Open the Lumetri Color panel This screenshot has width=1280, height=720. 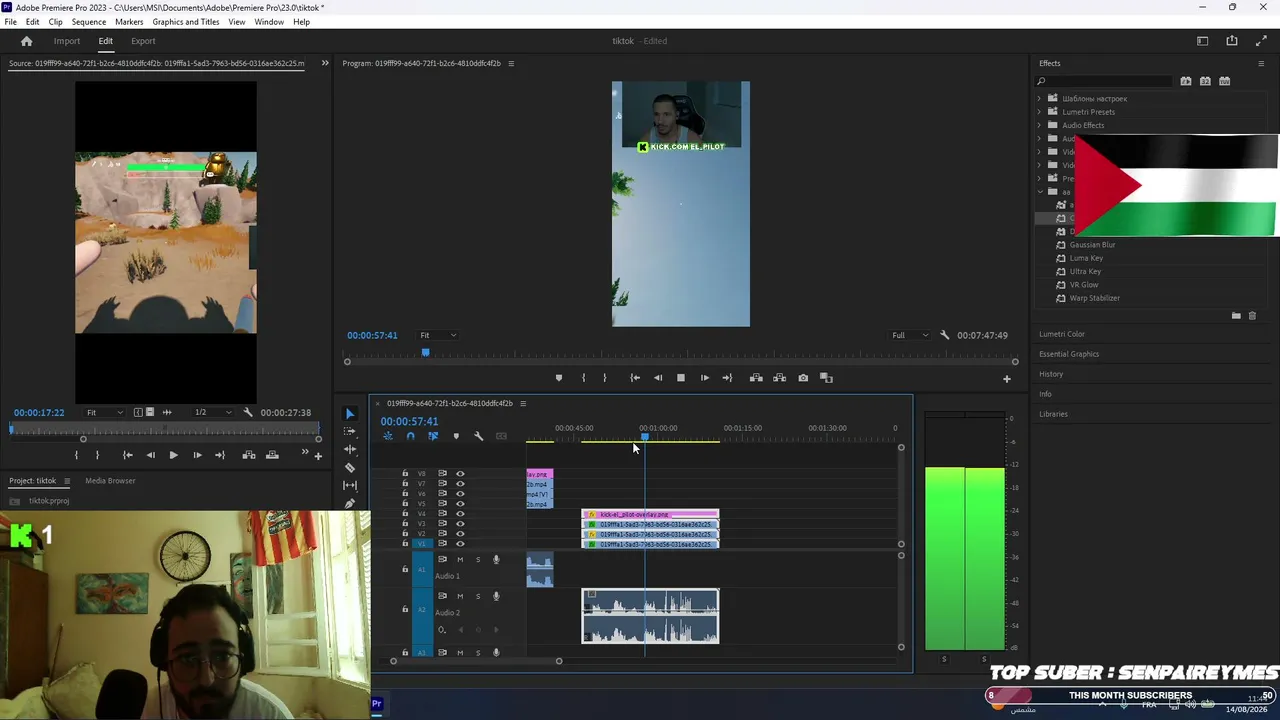pos(1062,334)
